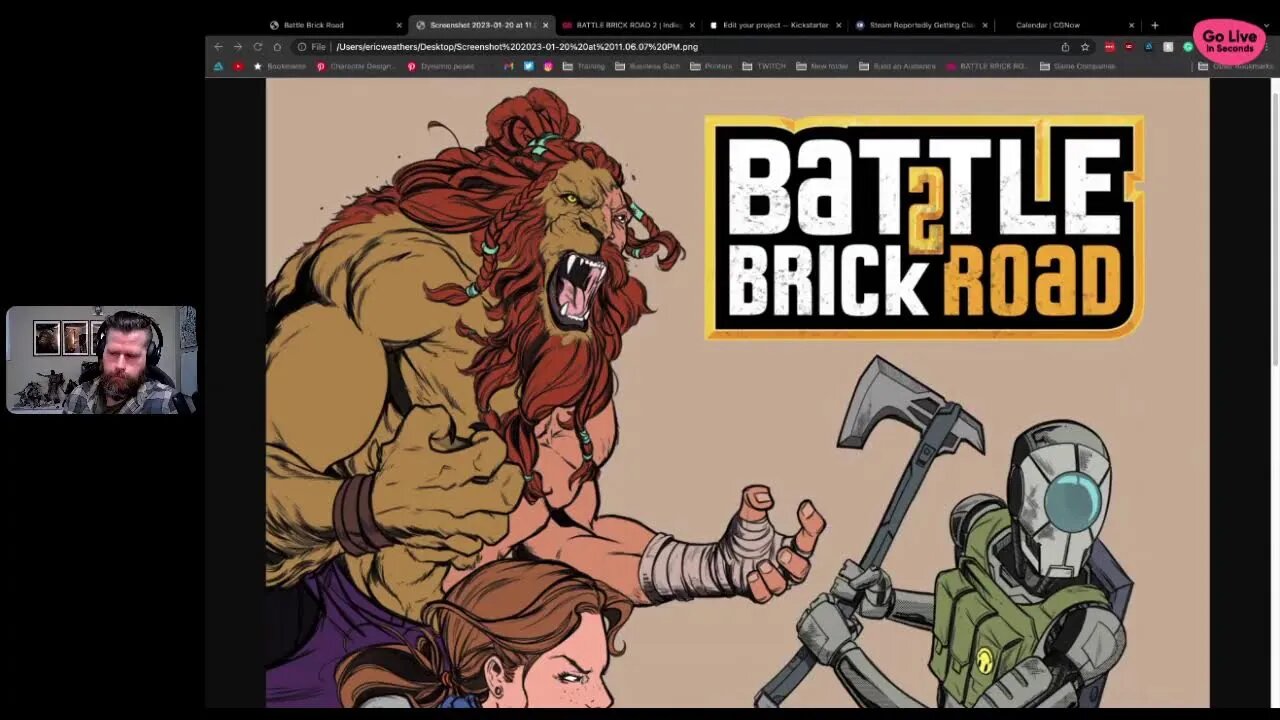Click the file path in address bar
This screenshot has height=720, width=1280.
(x=517, y=47)
